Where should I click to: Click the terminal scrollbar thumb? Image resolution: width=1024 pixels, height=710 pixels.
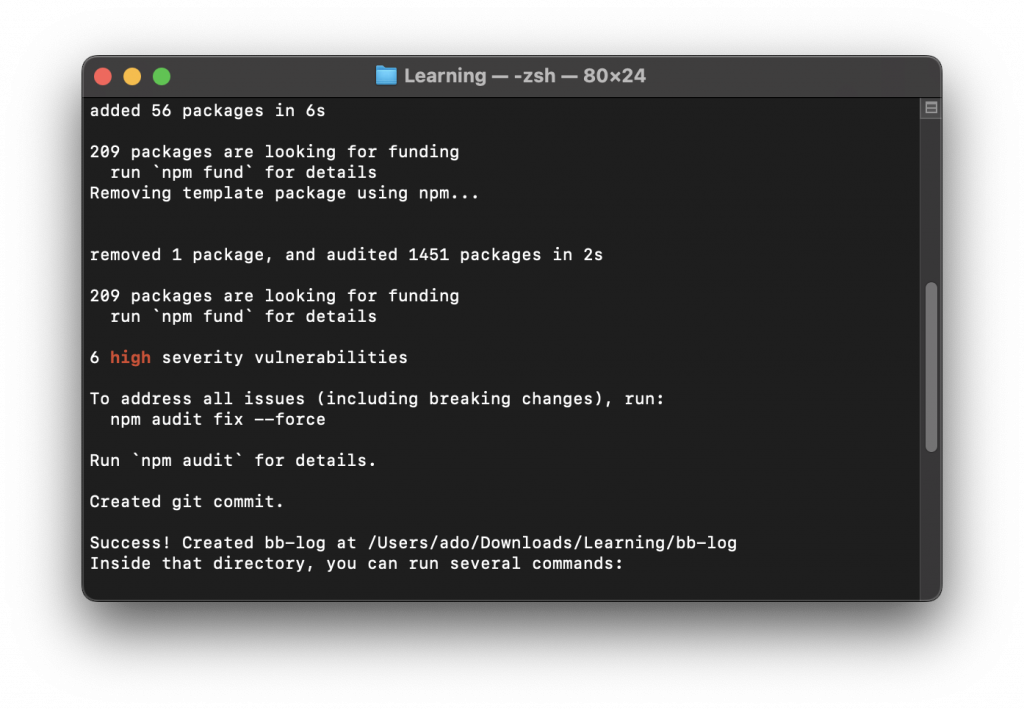point(931,366)
